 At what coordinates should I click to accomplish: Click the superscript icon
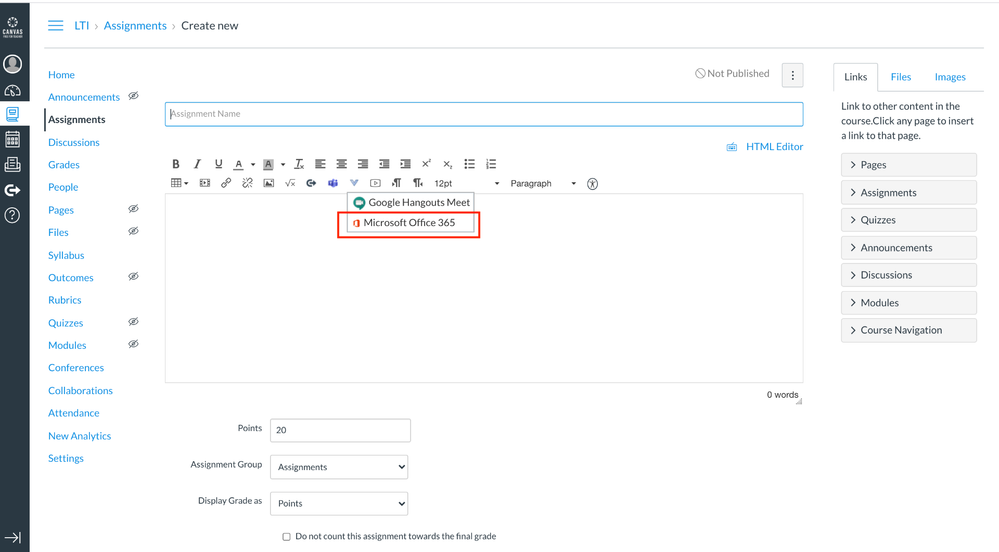[426, 164]
